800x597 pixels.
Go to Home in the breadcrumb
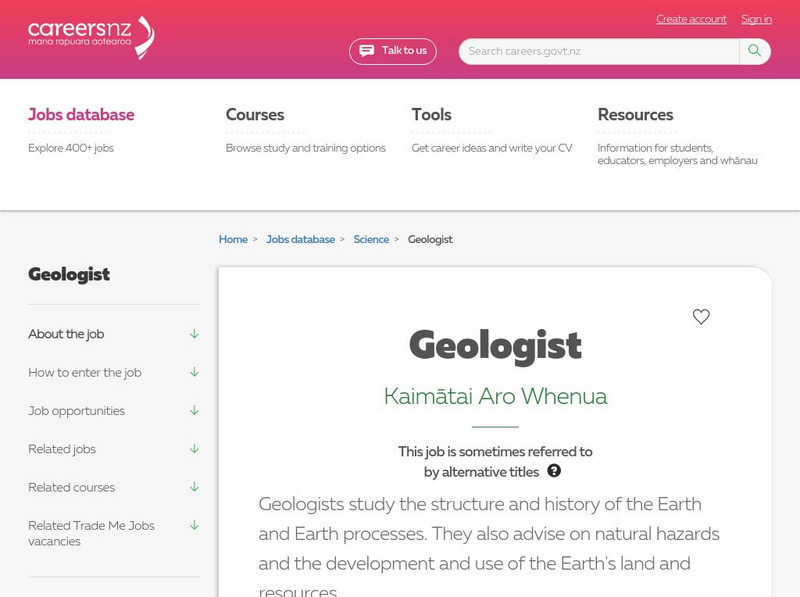(233, 240)
